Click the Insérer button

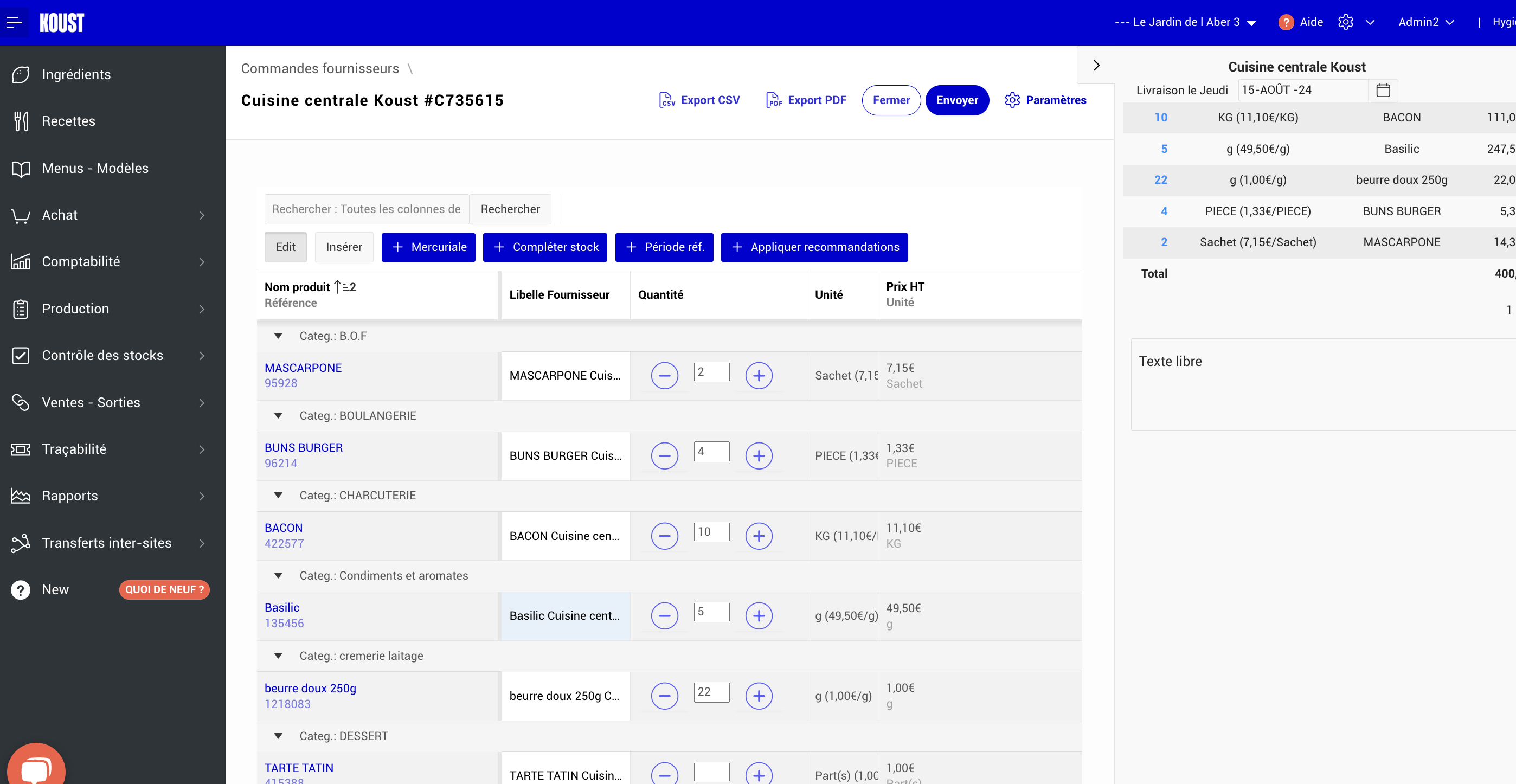click(344, 247)
